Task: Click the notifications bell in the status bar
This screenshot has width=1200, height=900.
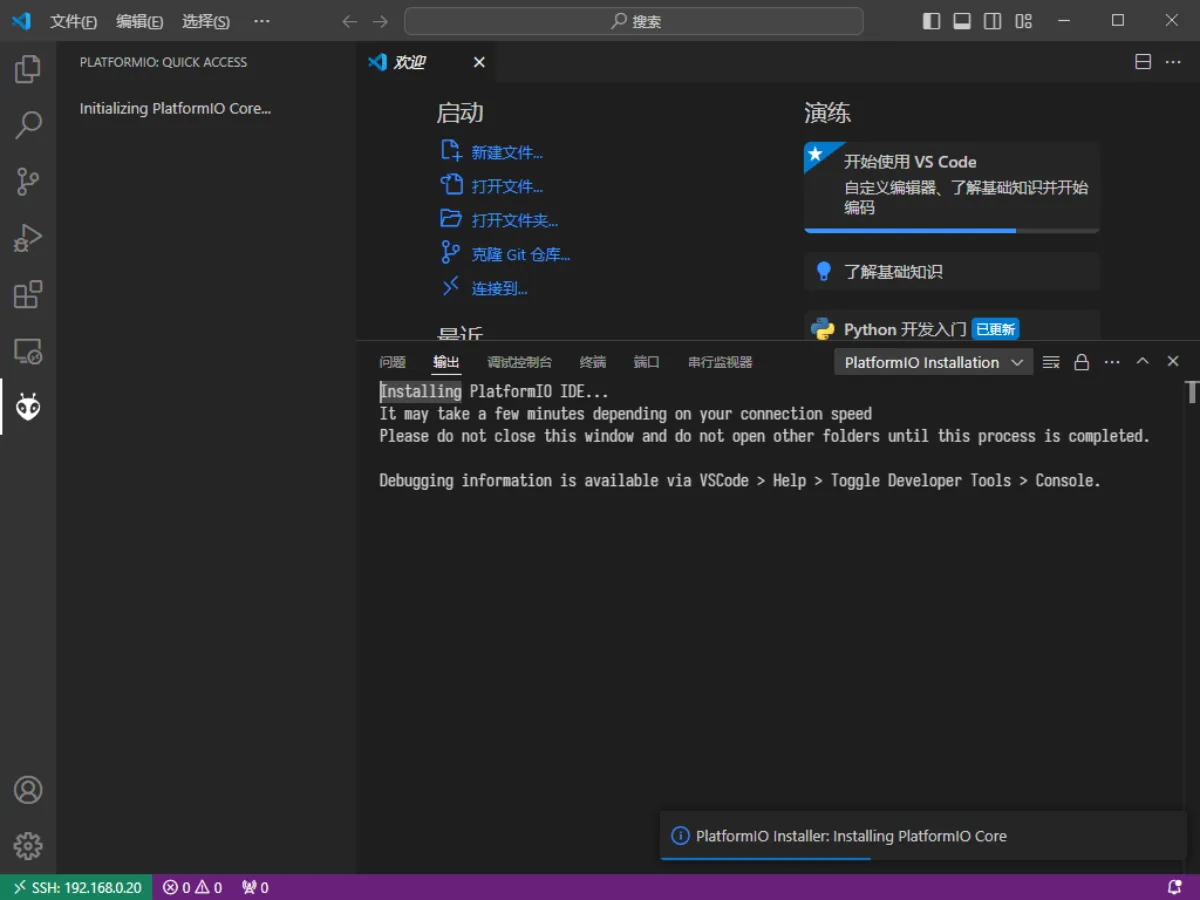Action: click(1175, 887)
